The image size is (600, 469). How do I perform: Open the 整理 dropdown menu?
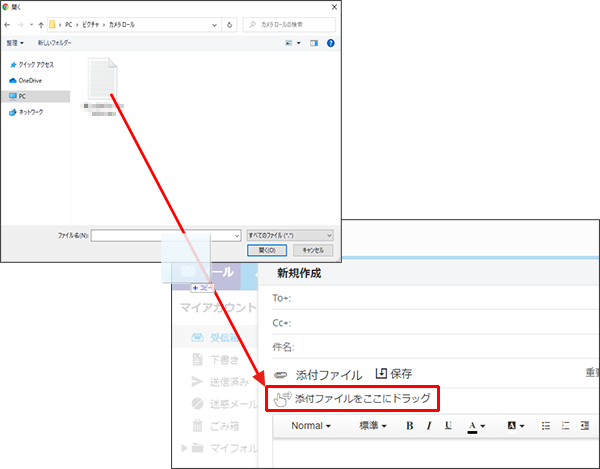pyautogui.click(x=15, y=43)
